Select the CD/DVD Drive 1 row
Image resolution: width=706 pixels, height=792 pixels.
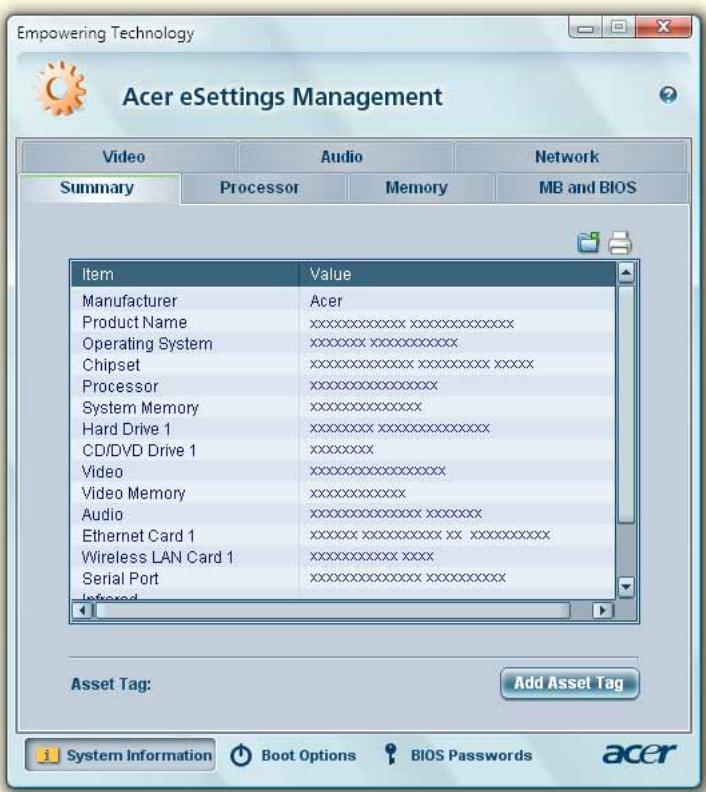tap(343, 450)
